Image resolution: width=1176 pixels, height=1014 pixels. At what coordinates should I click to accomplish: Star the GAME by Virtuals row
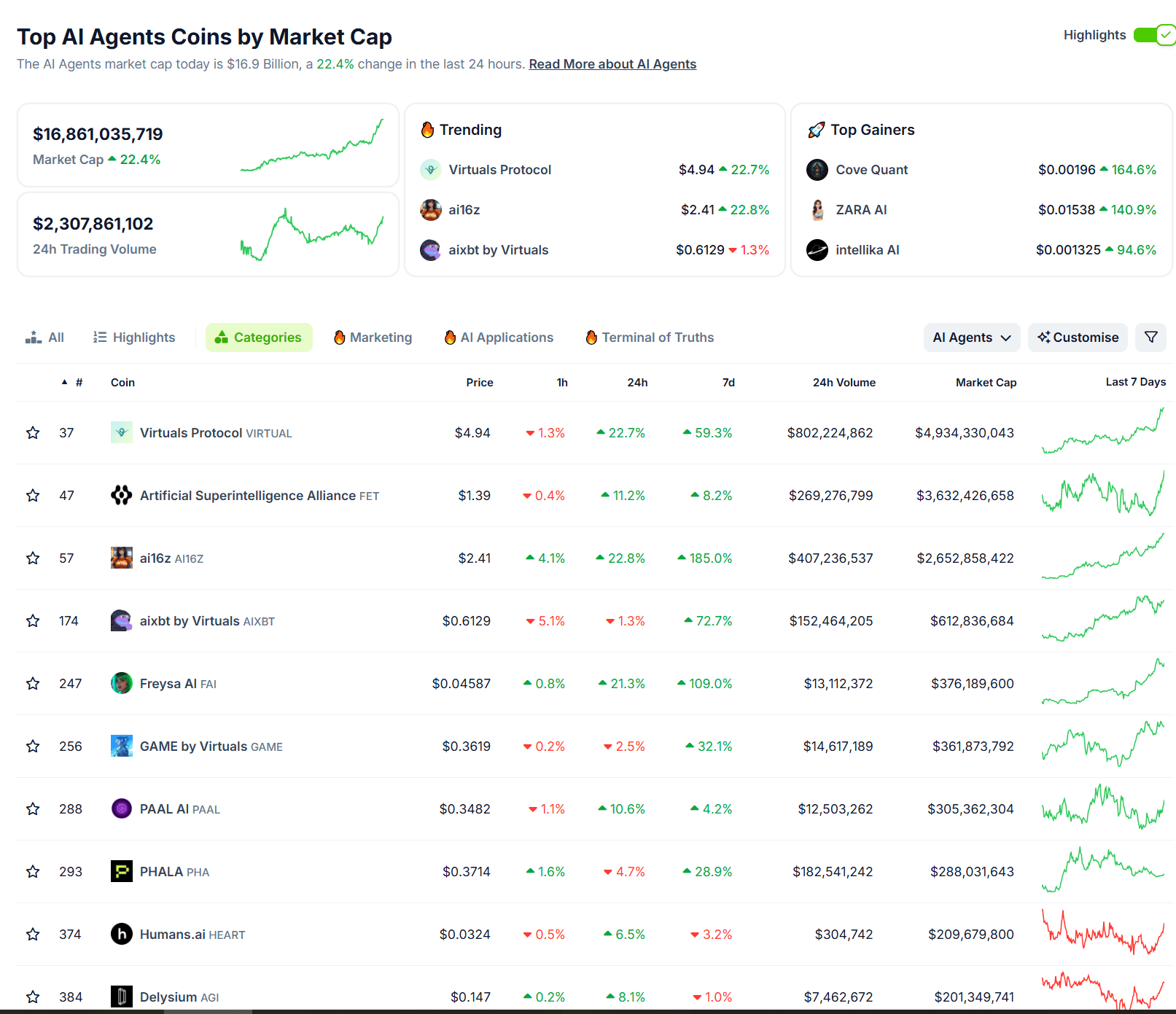pos(33,746)
